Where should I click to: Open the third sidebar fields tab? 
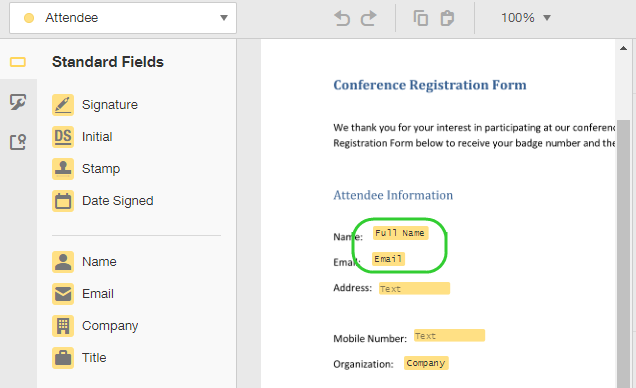pos(18,142)
